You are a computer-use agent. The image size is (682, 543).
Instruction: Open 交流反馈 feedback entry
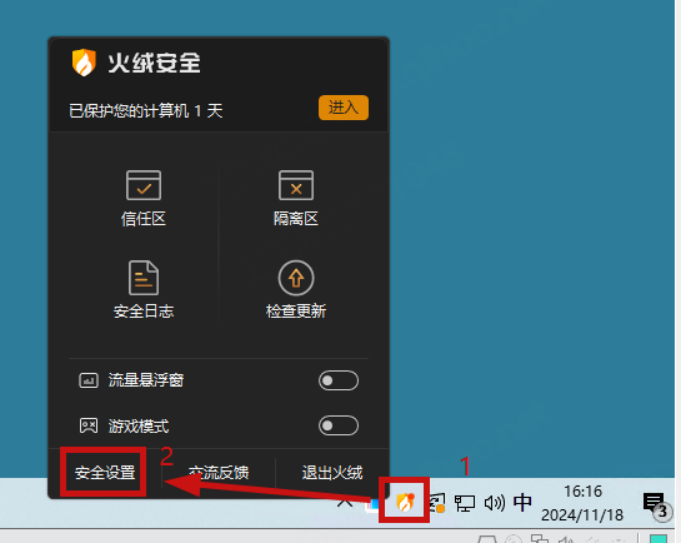219,473
